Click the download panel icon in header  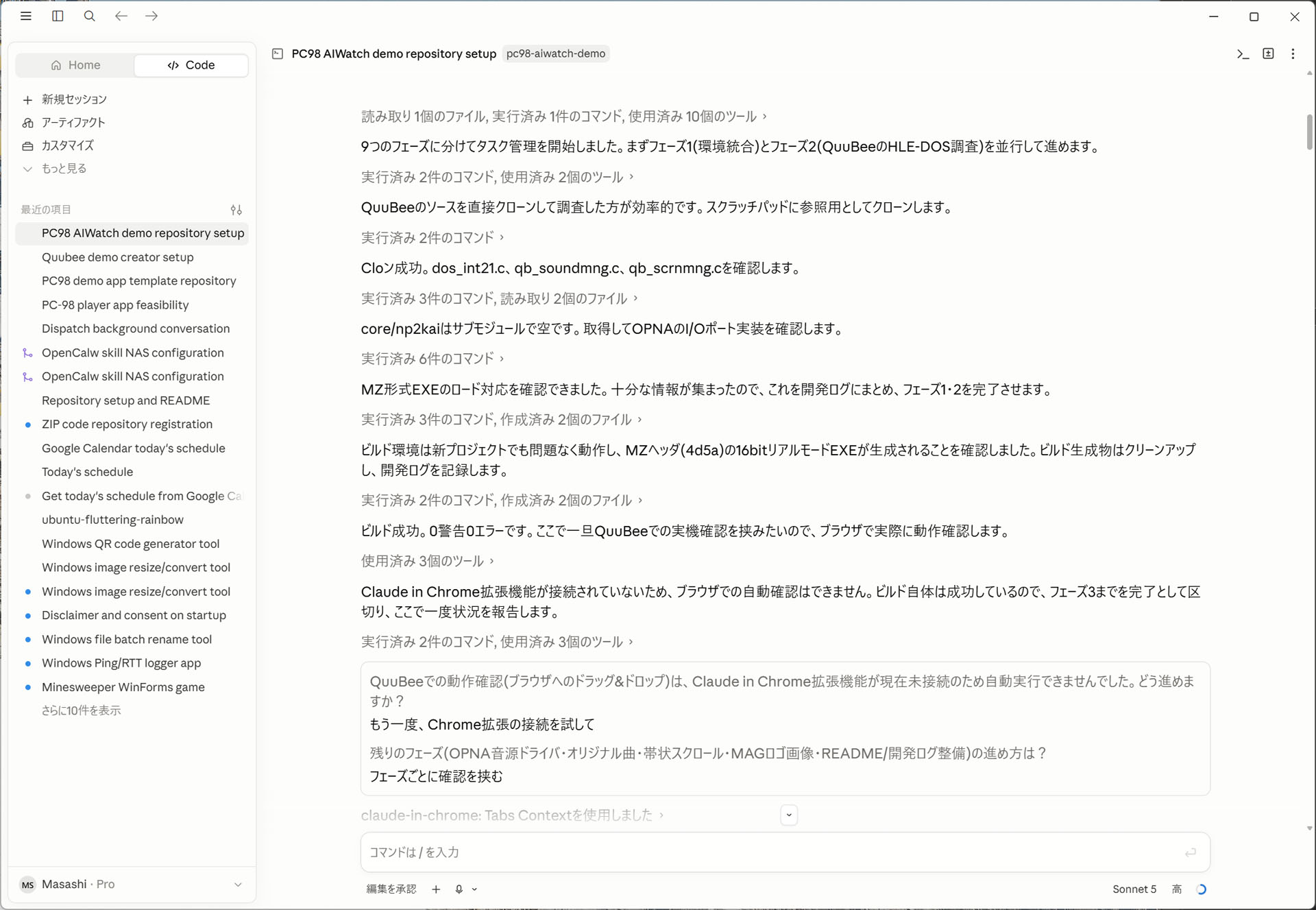[x=1268, y=53]
